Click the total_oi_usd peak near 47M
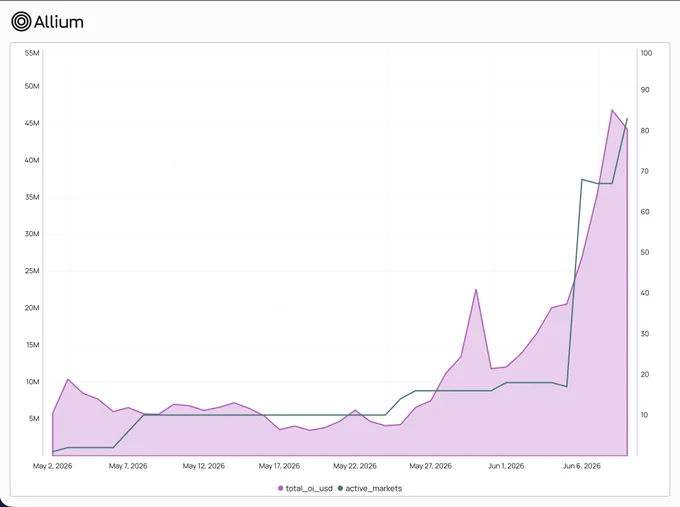Image resolution: width=680 pixels, height=507 pixels. 612,110
